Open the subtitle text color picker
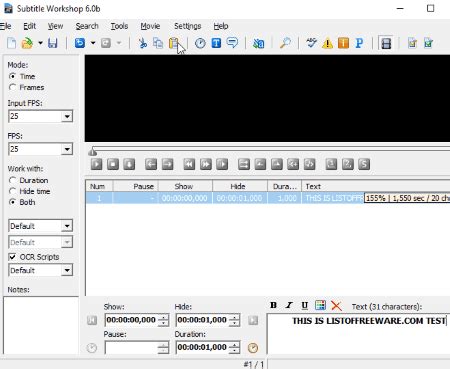This screenshot has width=450, height=369. (320, 305)
